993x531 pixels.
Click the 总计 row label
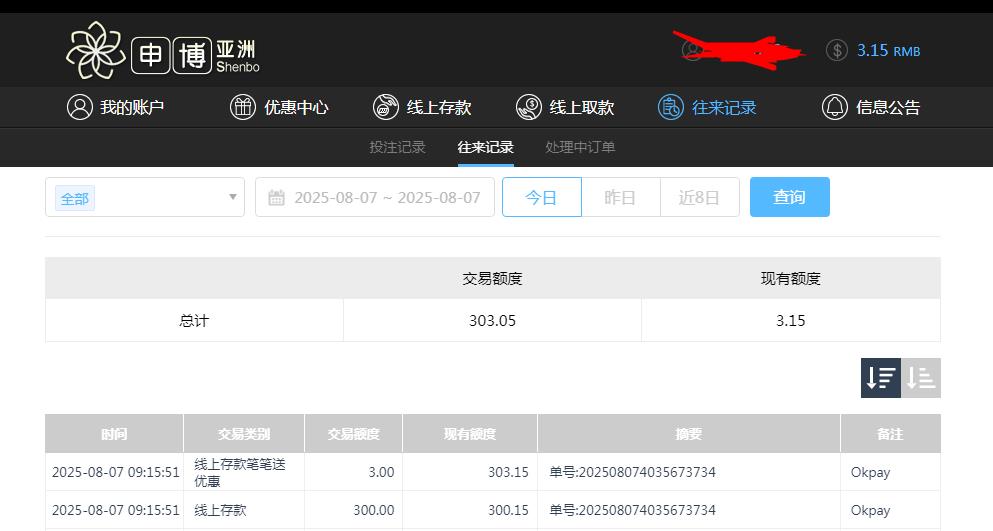(194, 321)
